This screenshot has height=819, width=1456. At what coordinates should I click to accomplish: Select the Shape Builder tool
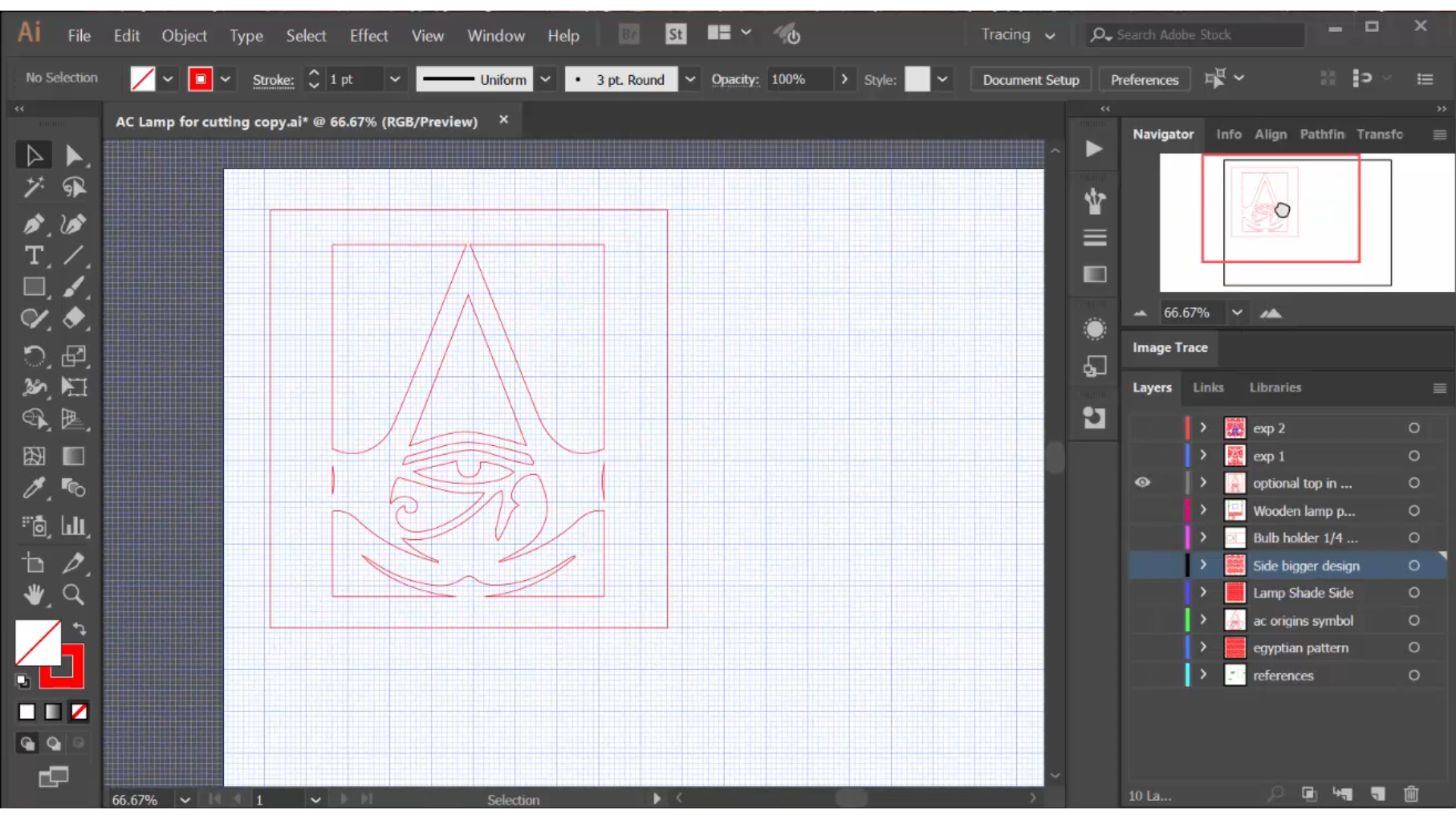pyautogui.click(x=33, y=419)
